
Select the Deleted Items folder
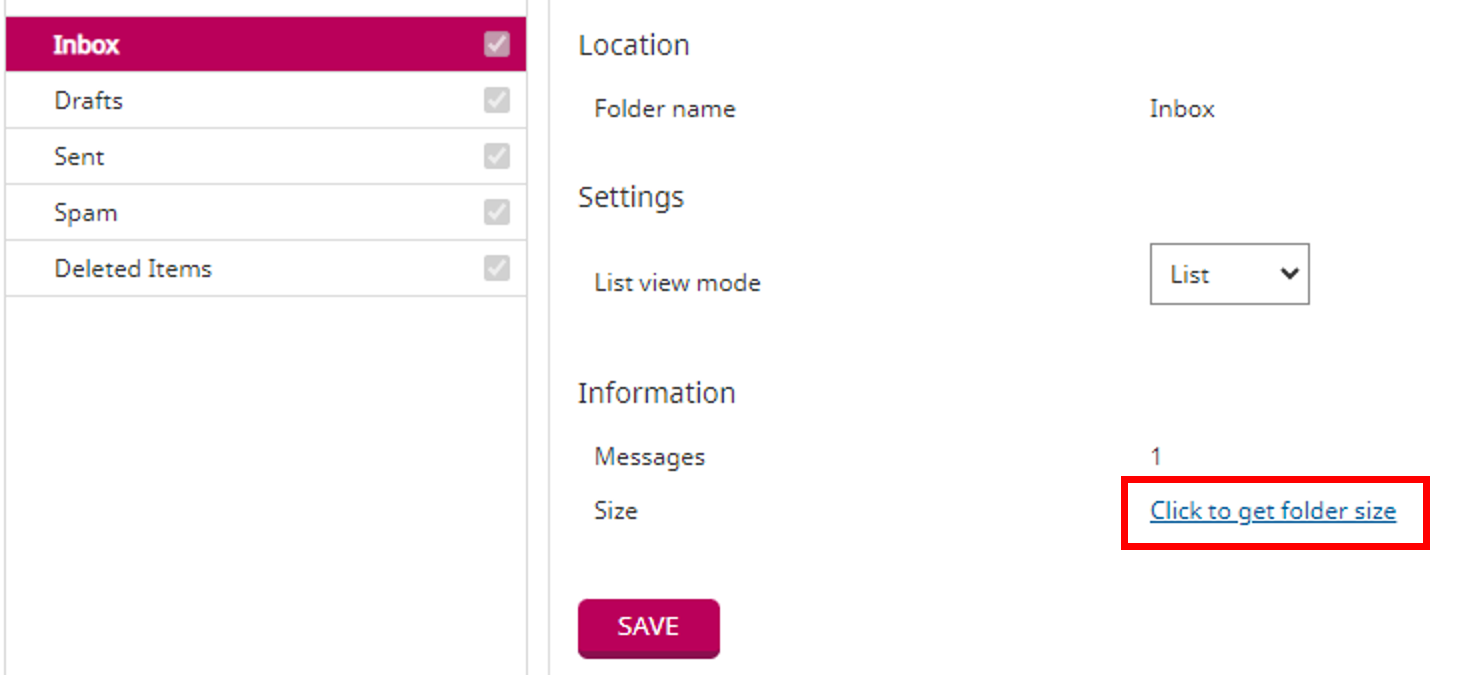tap(133, 268)
